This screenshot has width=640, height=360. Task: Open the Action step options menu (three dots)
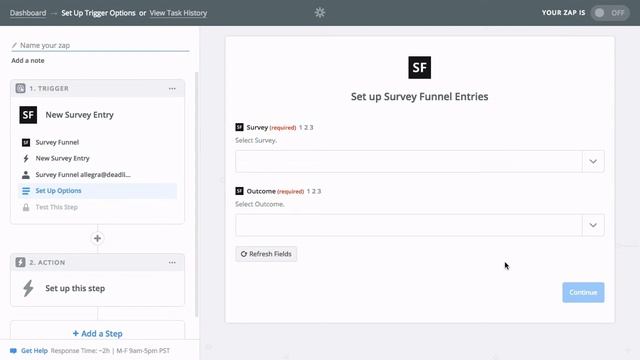tap(172, 262)
